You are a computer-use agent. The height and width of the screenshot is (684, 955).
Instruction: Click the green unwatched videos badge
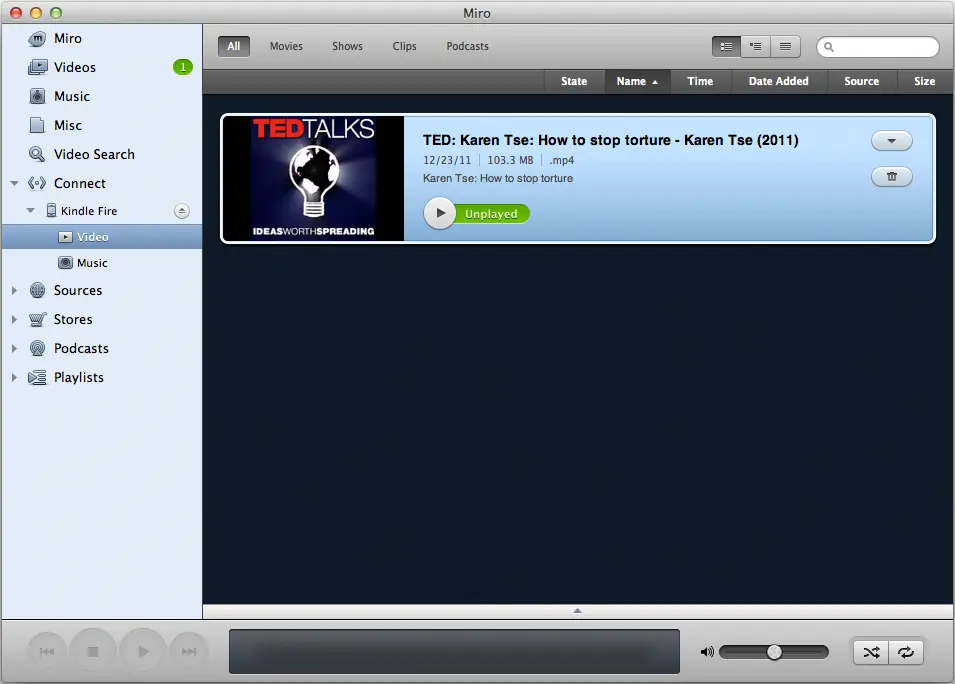pyautogui.click(x=183, y=67)
